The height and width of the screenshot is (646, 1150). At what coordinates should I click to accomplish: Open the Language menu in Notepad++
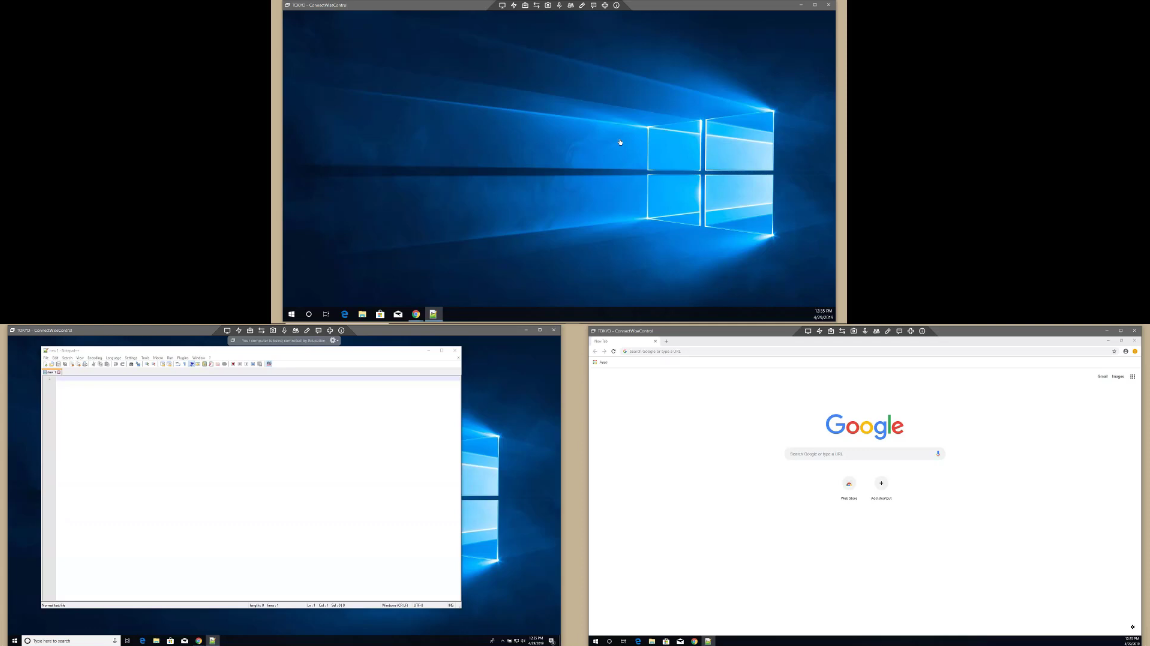pos(113,358)
